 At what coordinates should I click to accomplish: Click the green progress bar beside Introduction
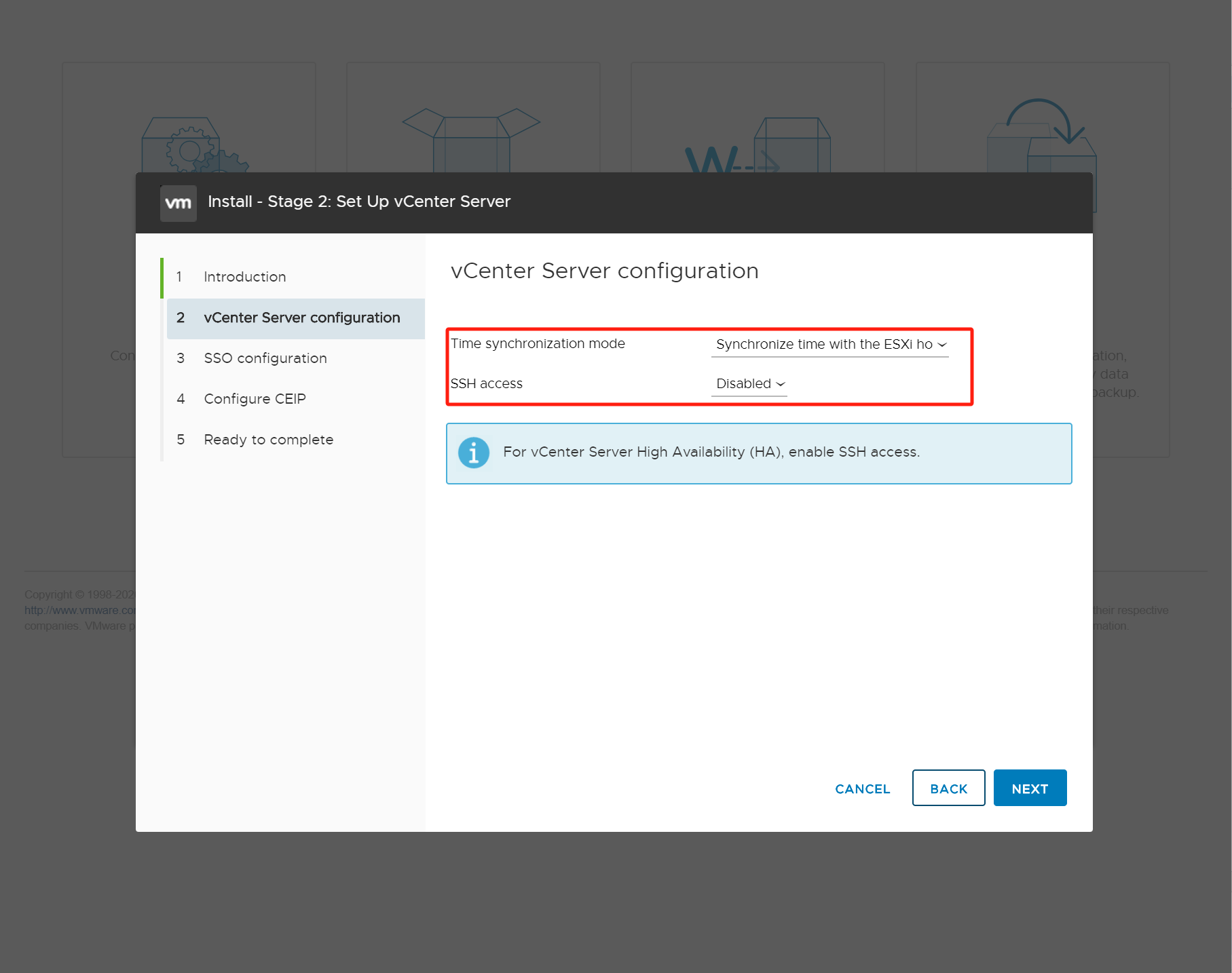pyautogui.click(x=162, y=276)
